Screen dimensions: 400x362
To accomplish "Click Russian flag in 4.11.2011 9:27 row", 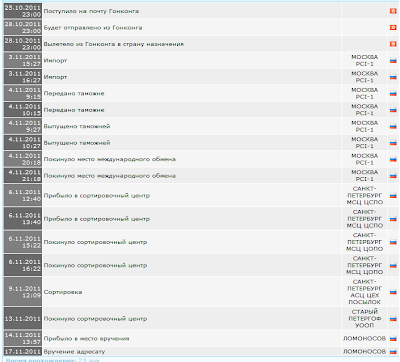I will click(393, 126).
